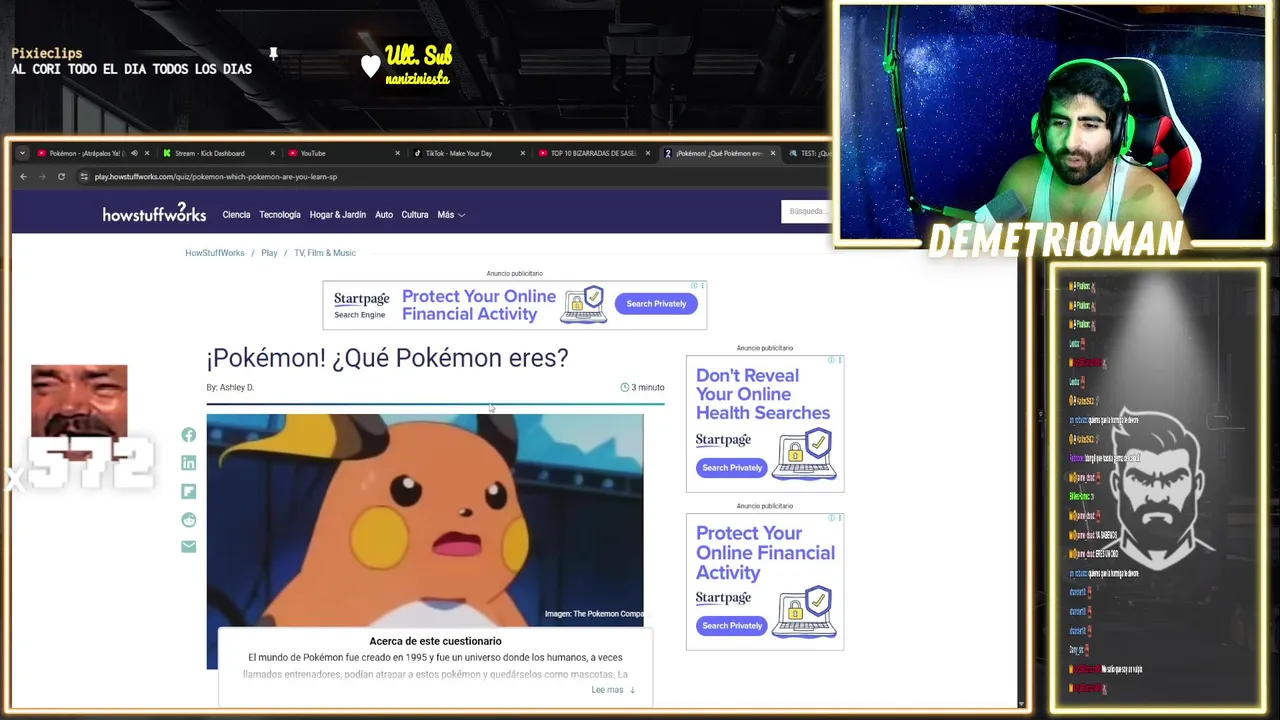Go back using browser back arrow
The height and width of the screenshot is (720, 1280).
23,177
